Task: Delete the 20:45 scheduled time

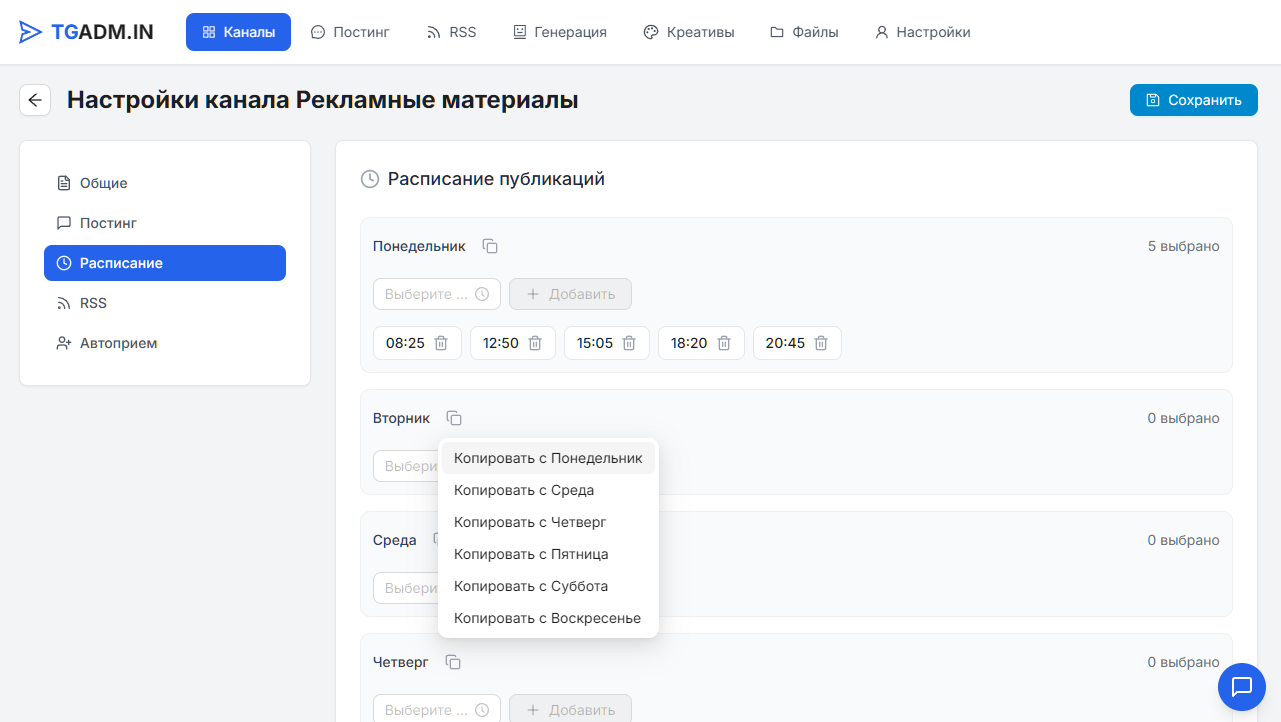Action: (x=821, y=343)
